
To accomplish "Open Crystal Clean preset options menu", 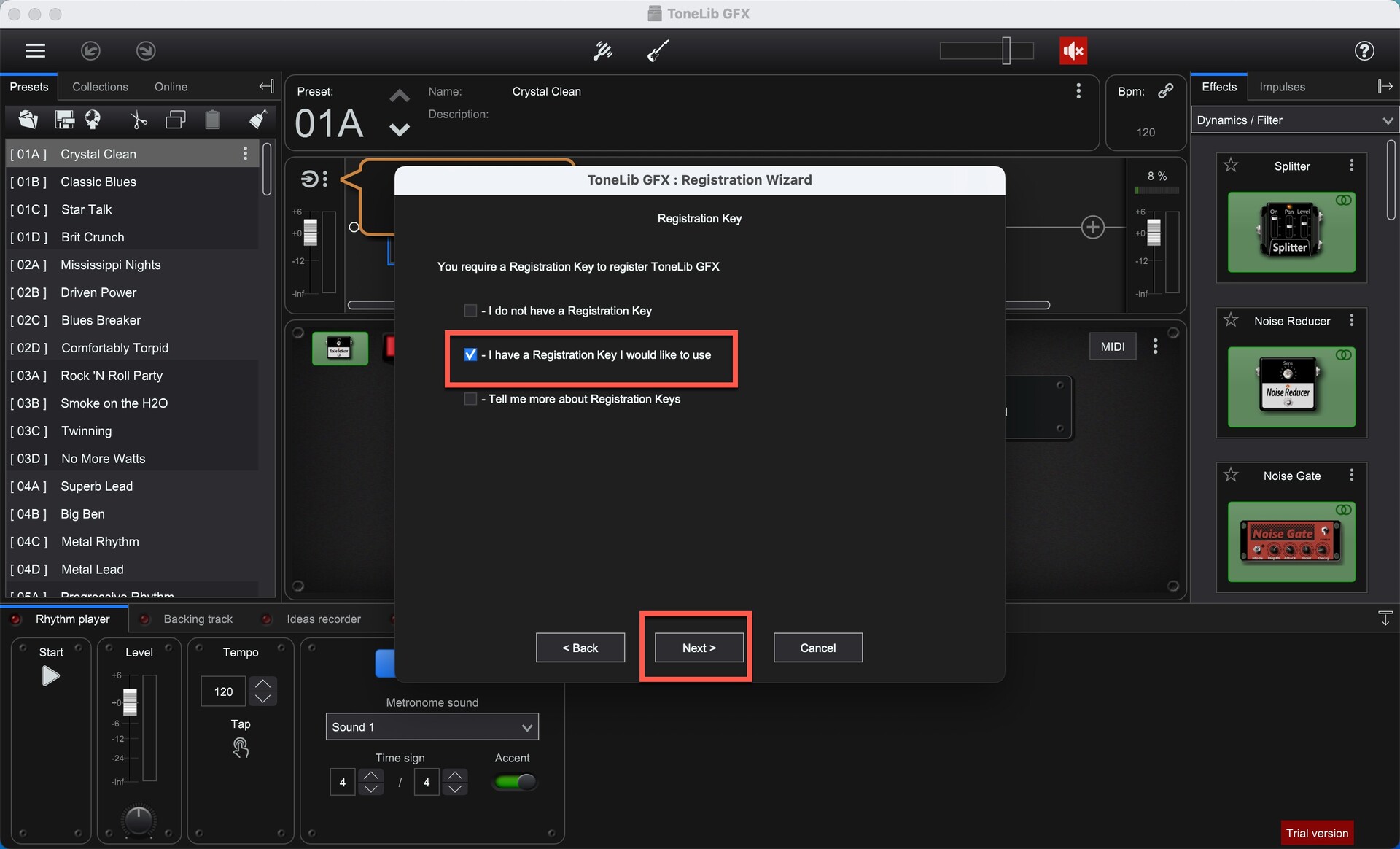I will pyautogui.click(x=245, y=153).
